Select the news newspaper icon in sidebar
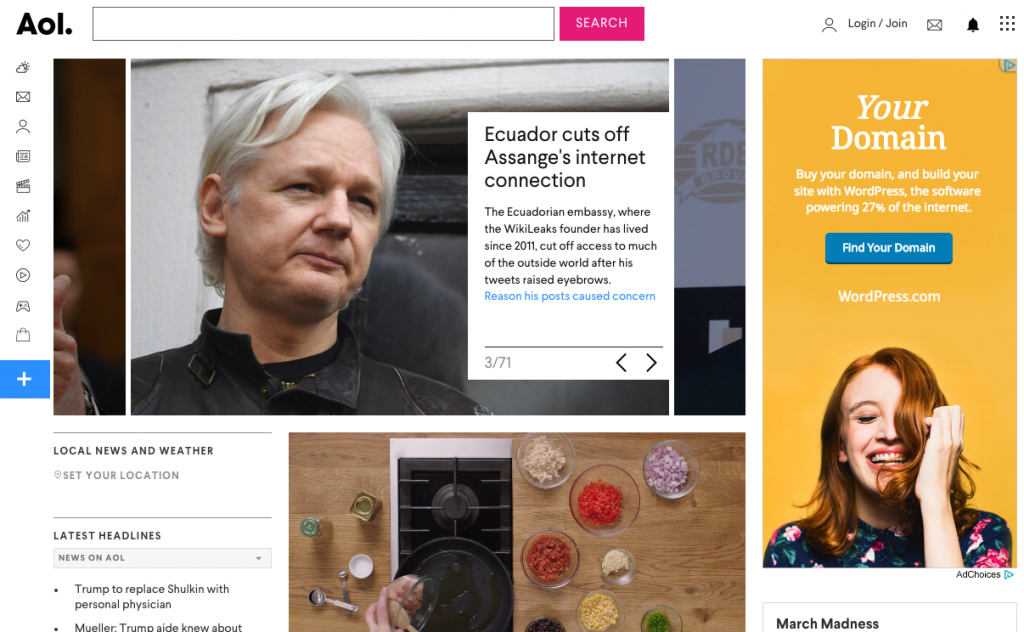 [x=23, y=156]
